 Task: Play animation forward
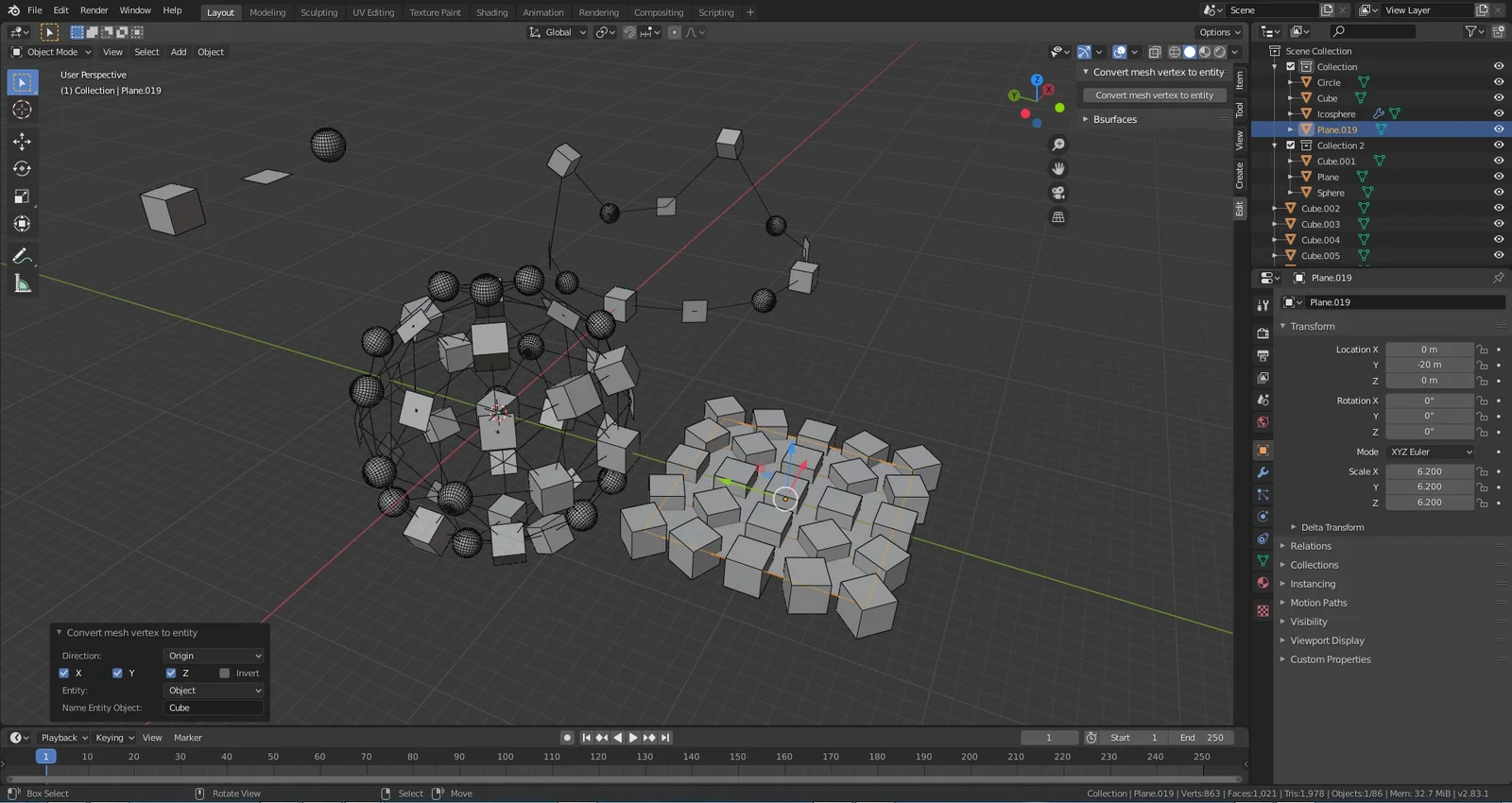coord(633,738)
